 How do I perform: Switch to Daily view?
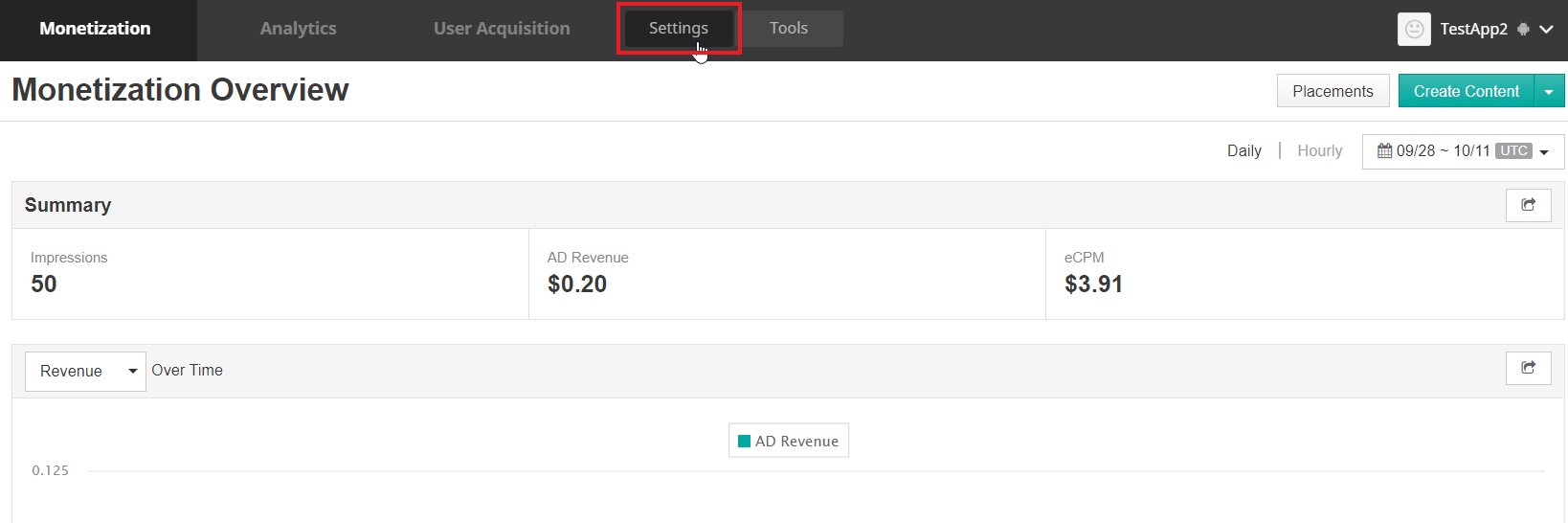1243,150
